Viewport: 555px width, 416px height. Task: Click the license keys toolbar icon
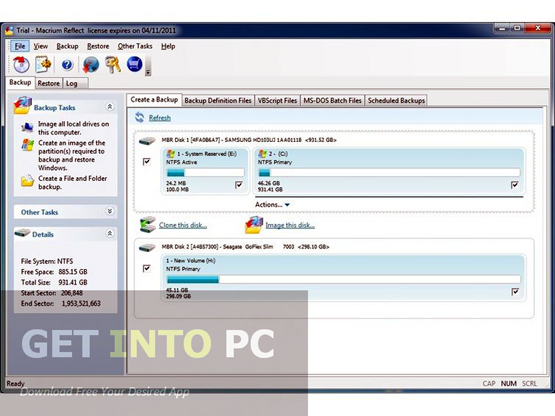point(113,64)
